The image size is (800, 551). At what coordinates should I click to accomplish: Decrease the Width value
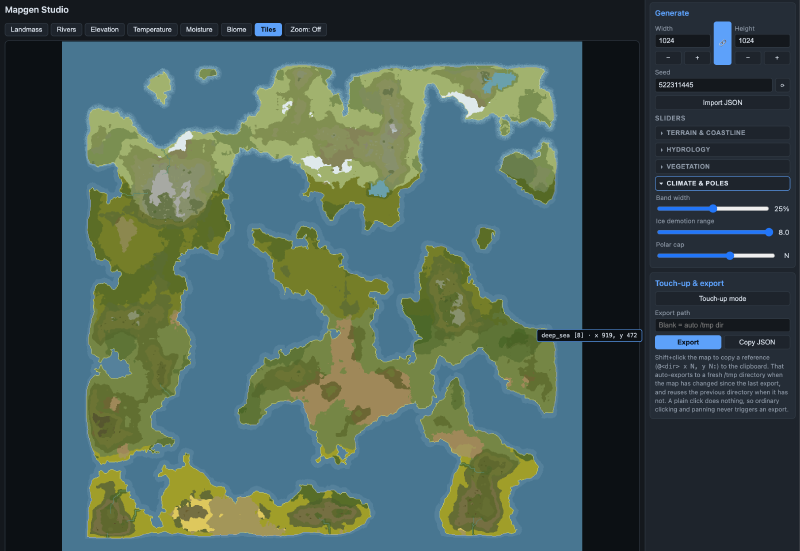point(668,58)
